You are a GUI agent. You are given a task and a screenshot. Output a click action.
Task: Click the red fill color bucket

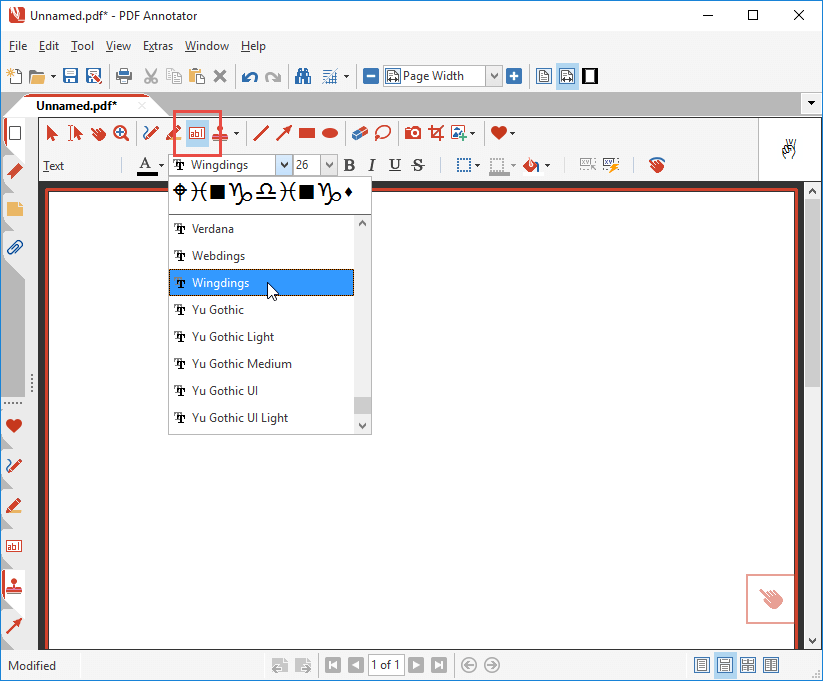pyautogui.click(x=532, y=166)
